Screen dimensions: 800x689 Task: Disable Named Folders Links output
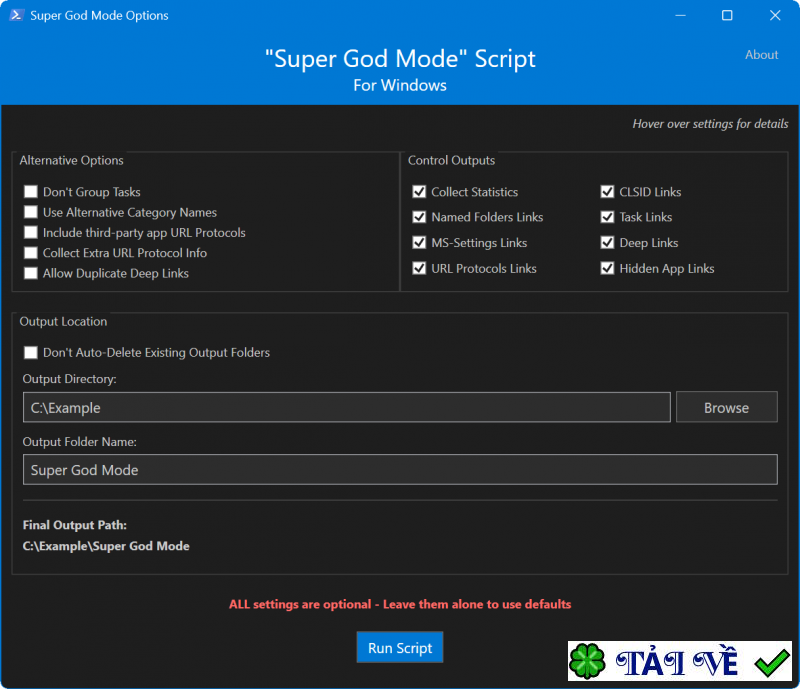tap(420, 217)
